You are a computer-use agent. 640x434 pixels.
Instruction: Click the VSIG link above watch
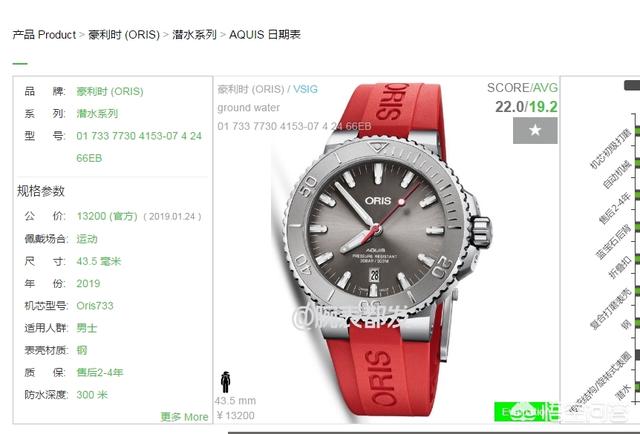coord(305,89)
